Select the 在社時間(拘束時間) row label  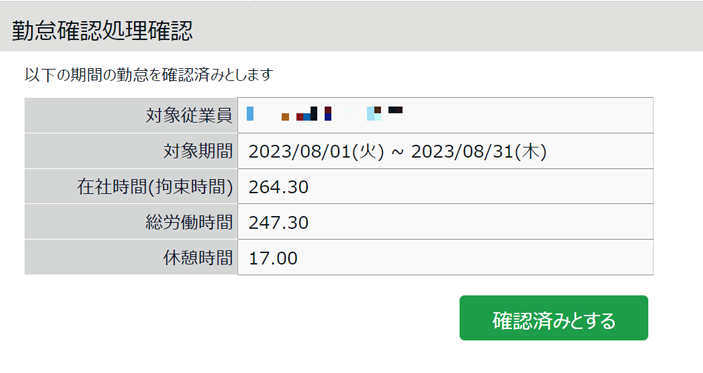155,186
